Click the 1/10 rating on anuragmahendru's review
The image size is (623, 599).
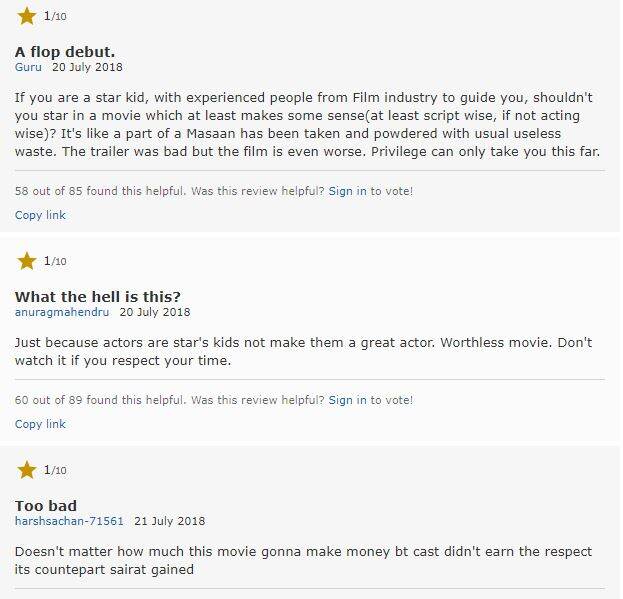[x=55, y=261]
